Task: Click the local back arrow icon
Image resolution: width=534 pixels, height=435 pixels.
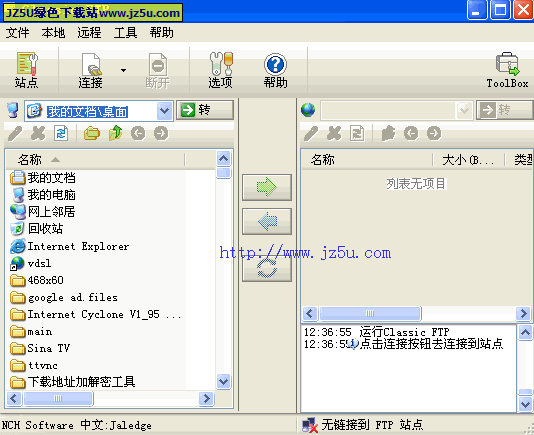Action: [x=138, y=133]
